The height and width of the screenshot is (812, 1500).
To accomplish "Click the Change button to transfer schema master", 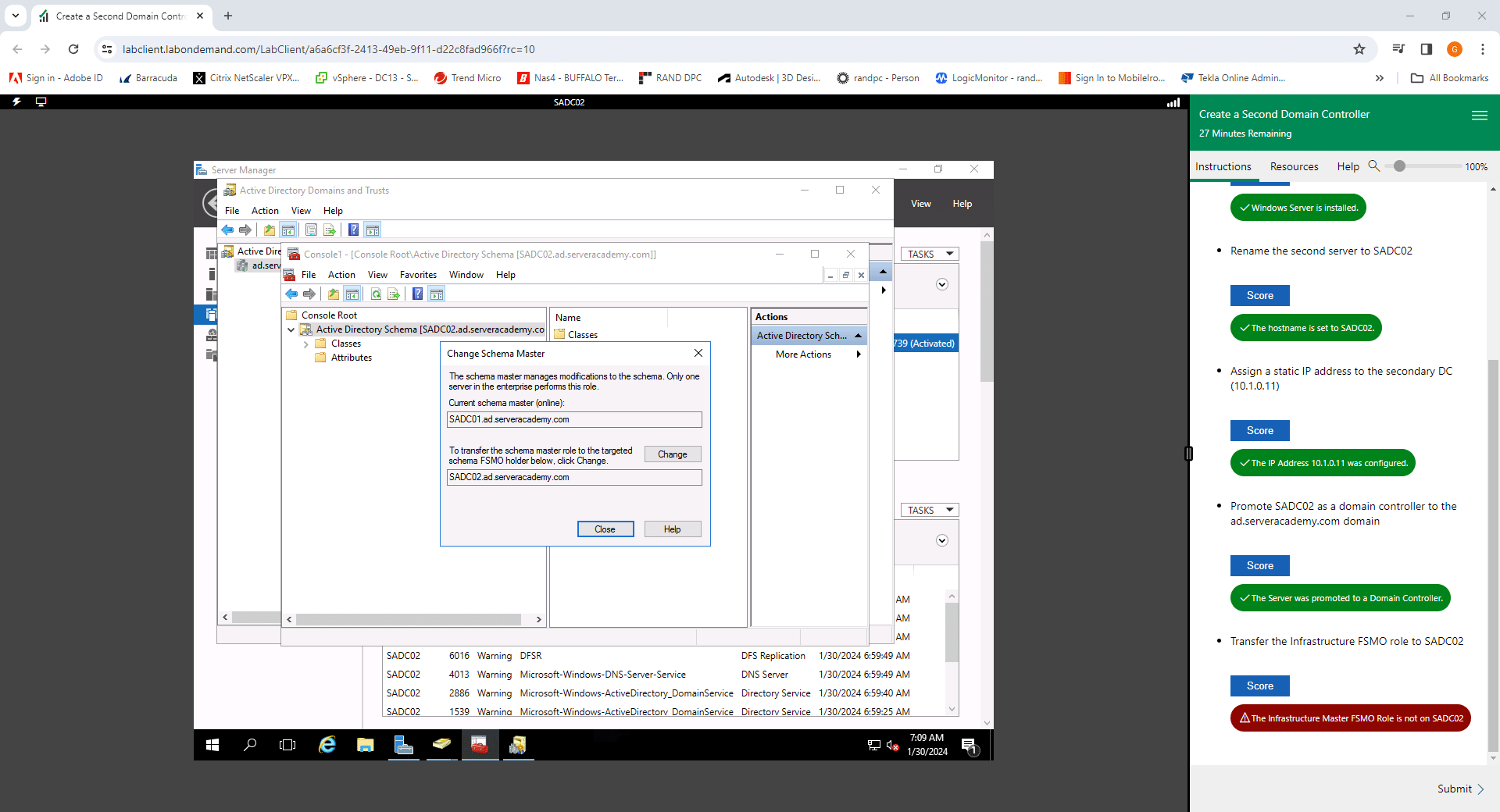I will tap(672, 454).
